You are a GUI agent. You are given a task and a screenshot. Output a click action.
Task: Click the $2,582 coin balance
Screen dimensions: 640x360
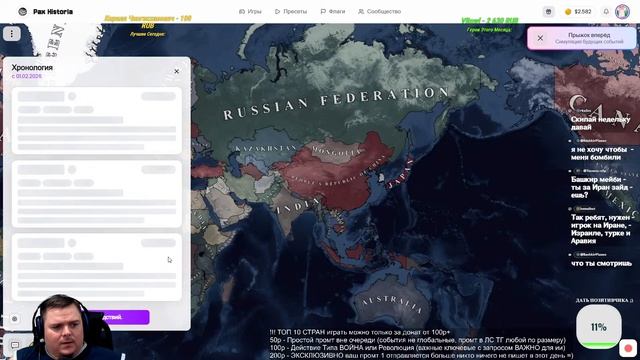(x=578, y=11)
